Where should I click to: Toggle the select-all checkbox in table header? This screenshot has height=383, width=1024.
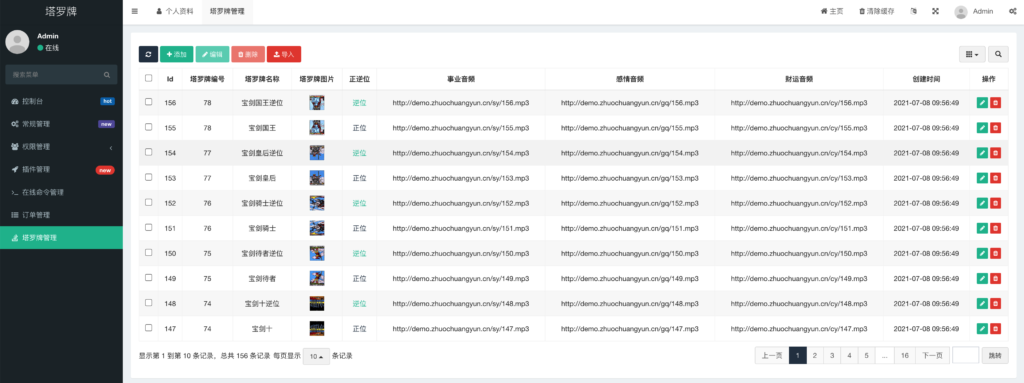coord(149,78)
